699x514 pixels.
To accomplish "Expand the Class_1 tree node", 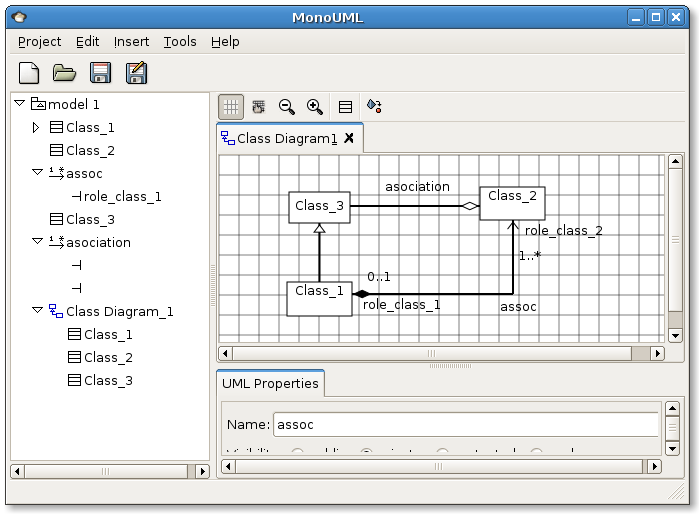I will pyautogui.click(x=36, y=127).
